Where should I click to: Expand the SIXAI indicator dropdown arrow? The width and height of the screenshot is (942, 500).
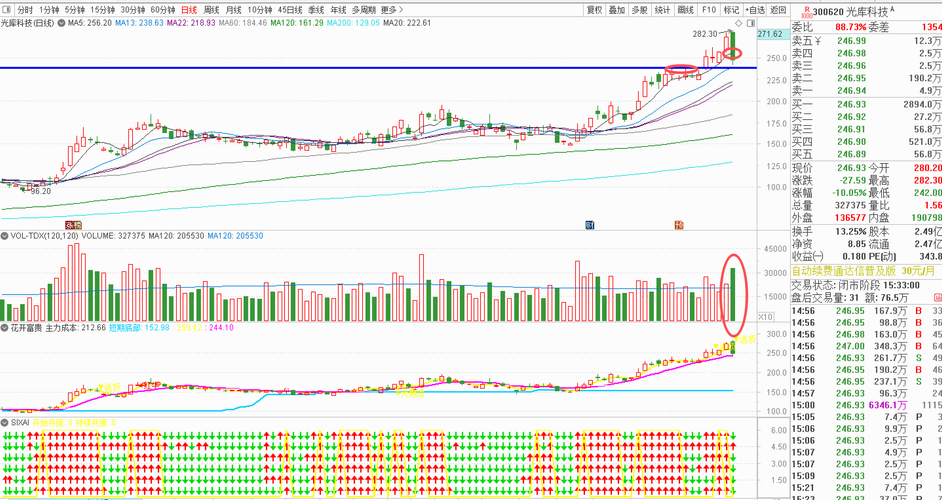5,422
